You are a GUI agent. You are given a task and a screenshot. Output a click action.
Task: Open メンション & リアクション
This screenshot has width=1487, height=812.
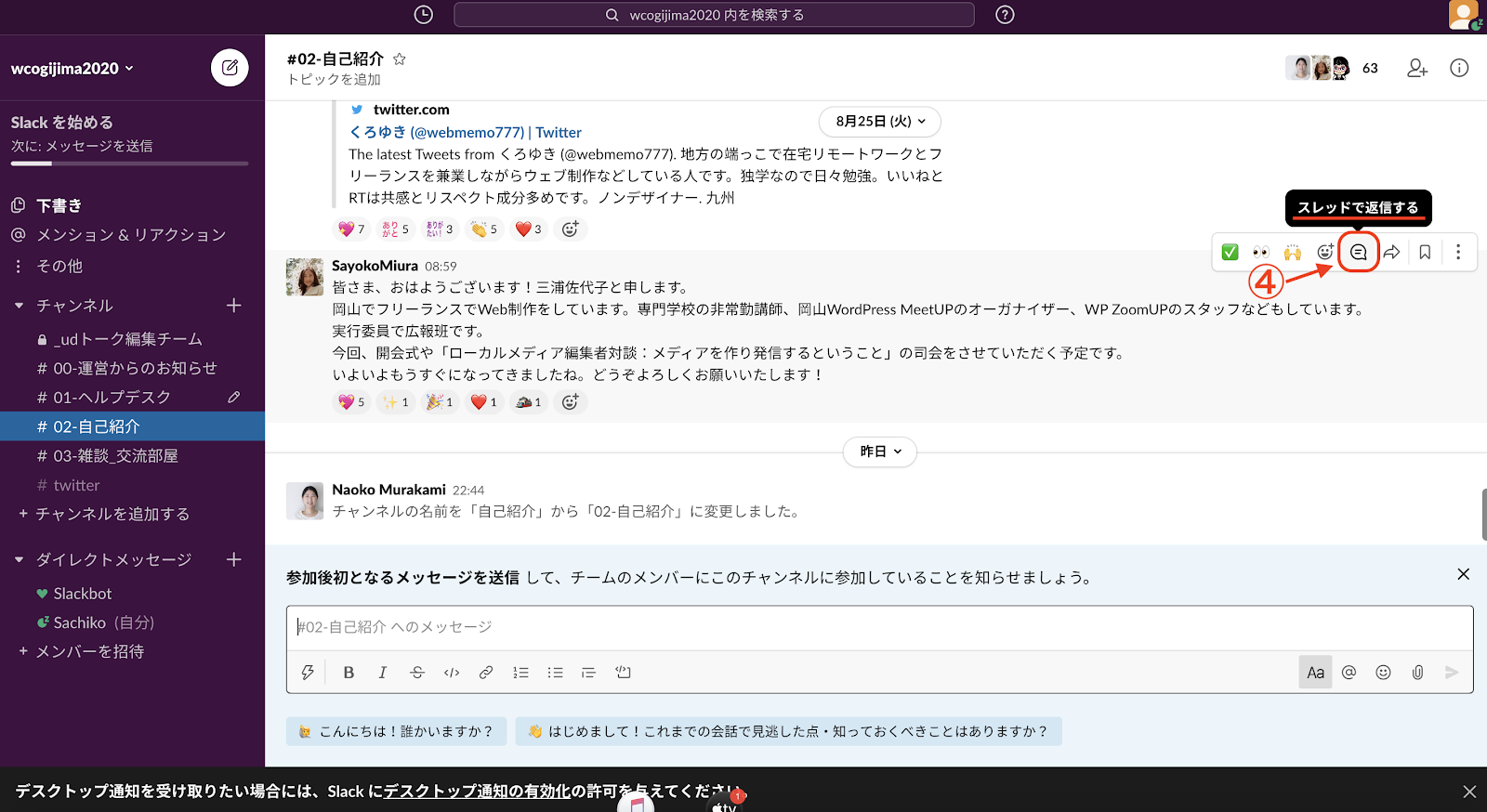pos(132,235)
